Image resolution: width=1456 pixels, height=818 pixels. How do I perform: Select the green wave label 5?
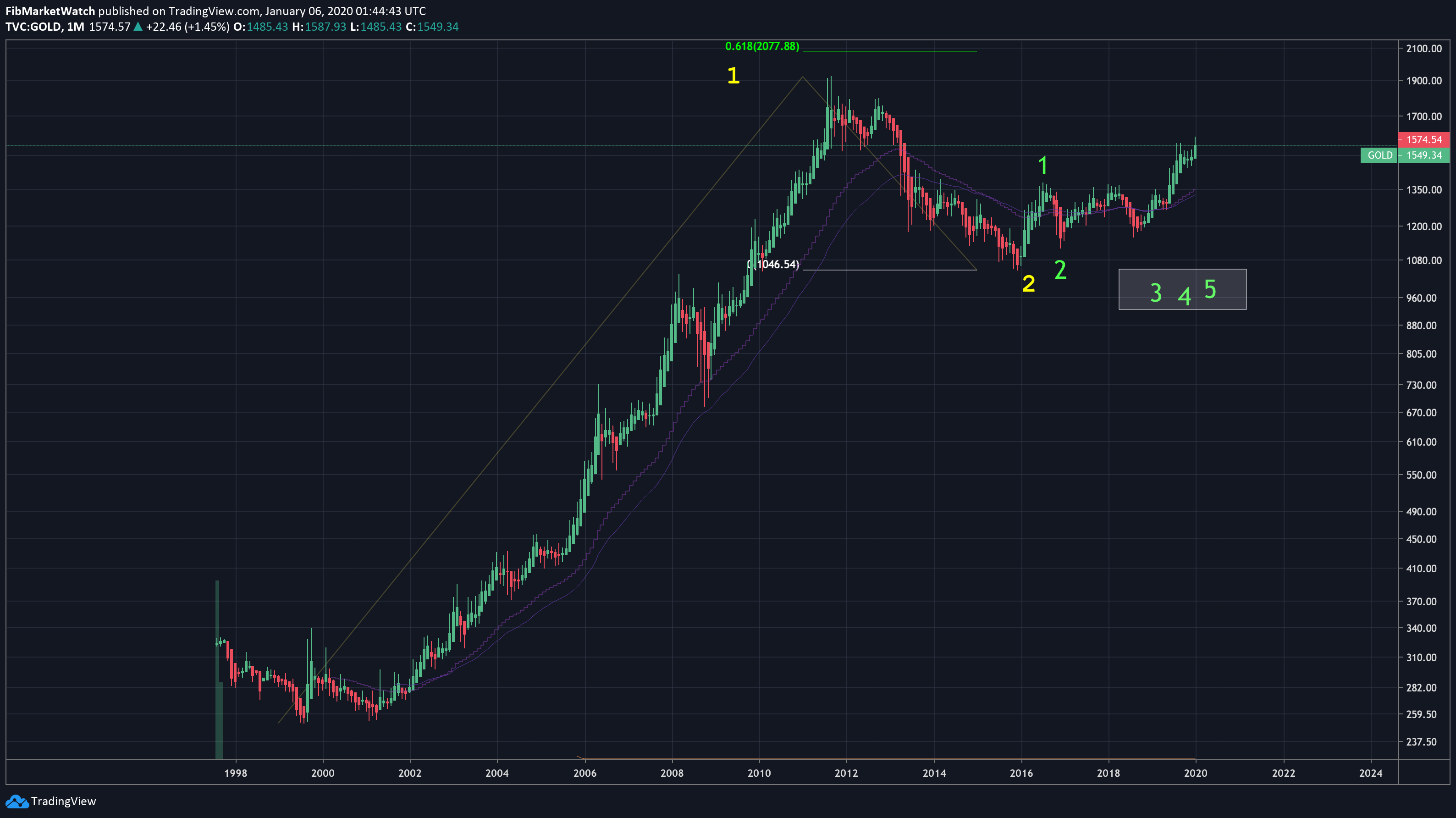click(1210, 289)
